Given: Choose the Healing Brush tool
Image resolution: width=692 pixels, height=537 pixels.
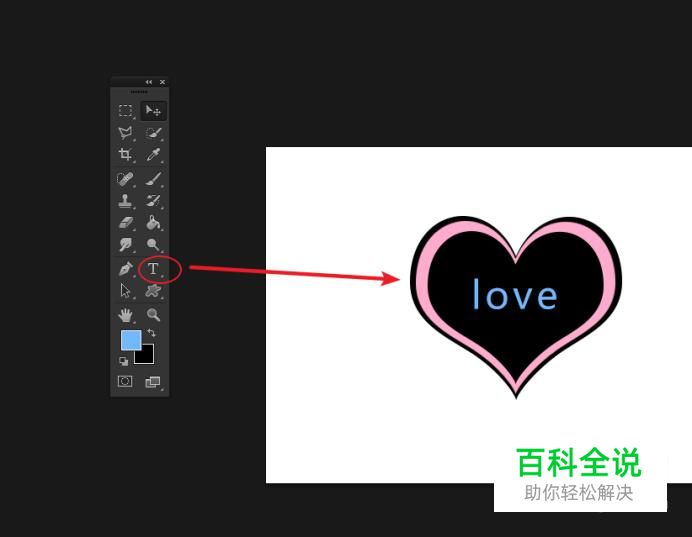Looking at the screenshot, I should pos(125,179).
